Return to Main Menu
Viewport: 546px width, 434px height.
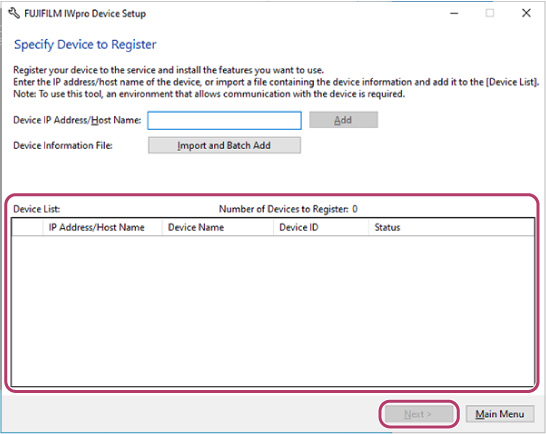[x=500, y=414]
